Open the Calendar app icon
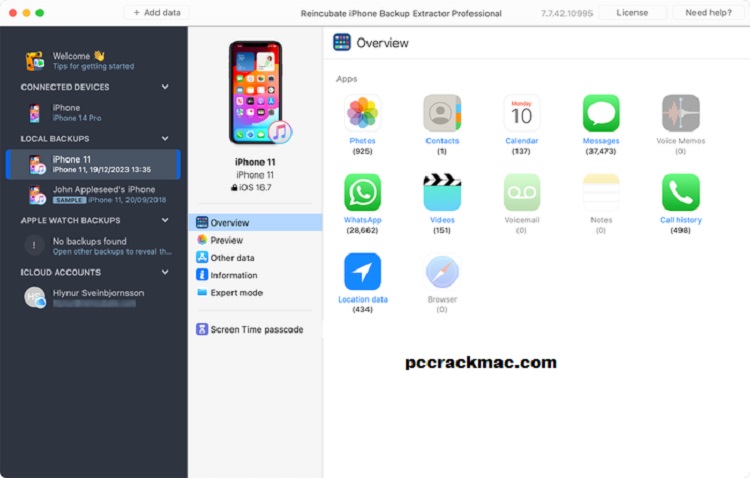This screenshot has height=478, width=750. (521, 113)
